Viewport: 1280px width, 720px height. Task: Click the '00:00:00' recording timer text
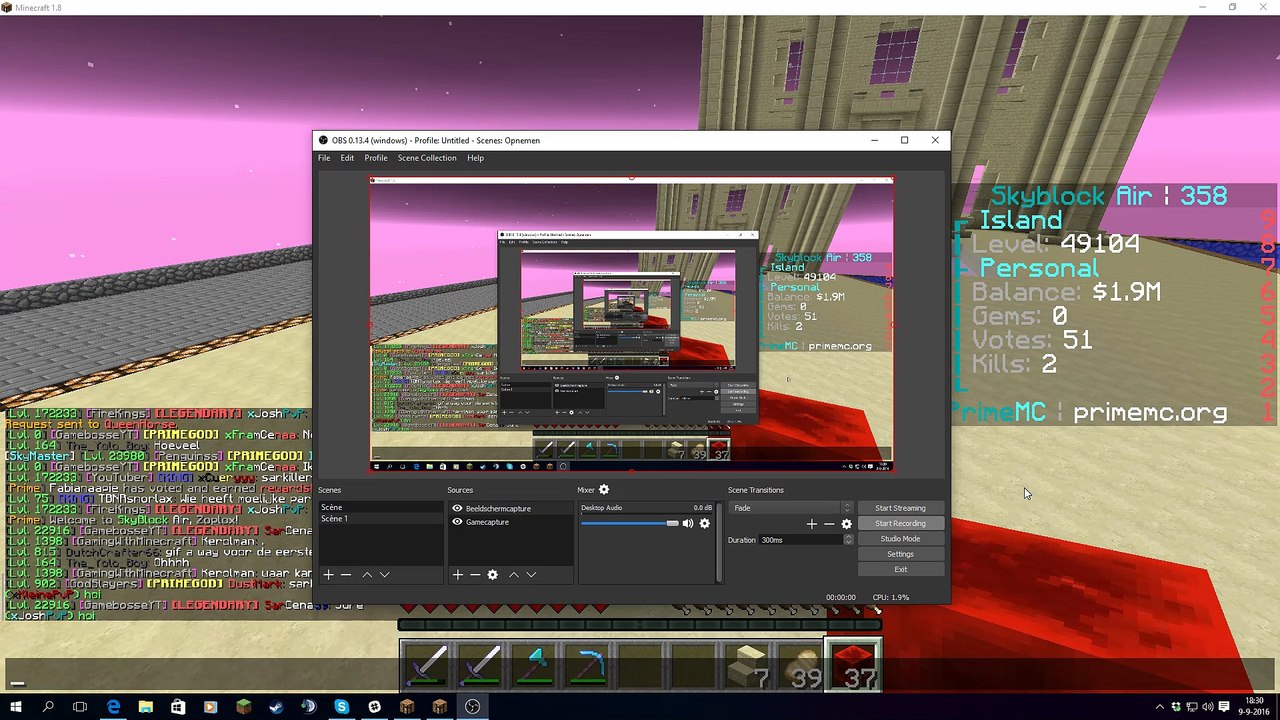click(x=841, y=597)
